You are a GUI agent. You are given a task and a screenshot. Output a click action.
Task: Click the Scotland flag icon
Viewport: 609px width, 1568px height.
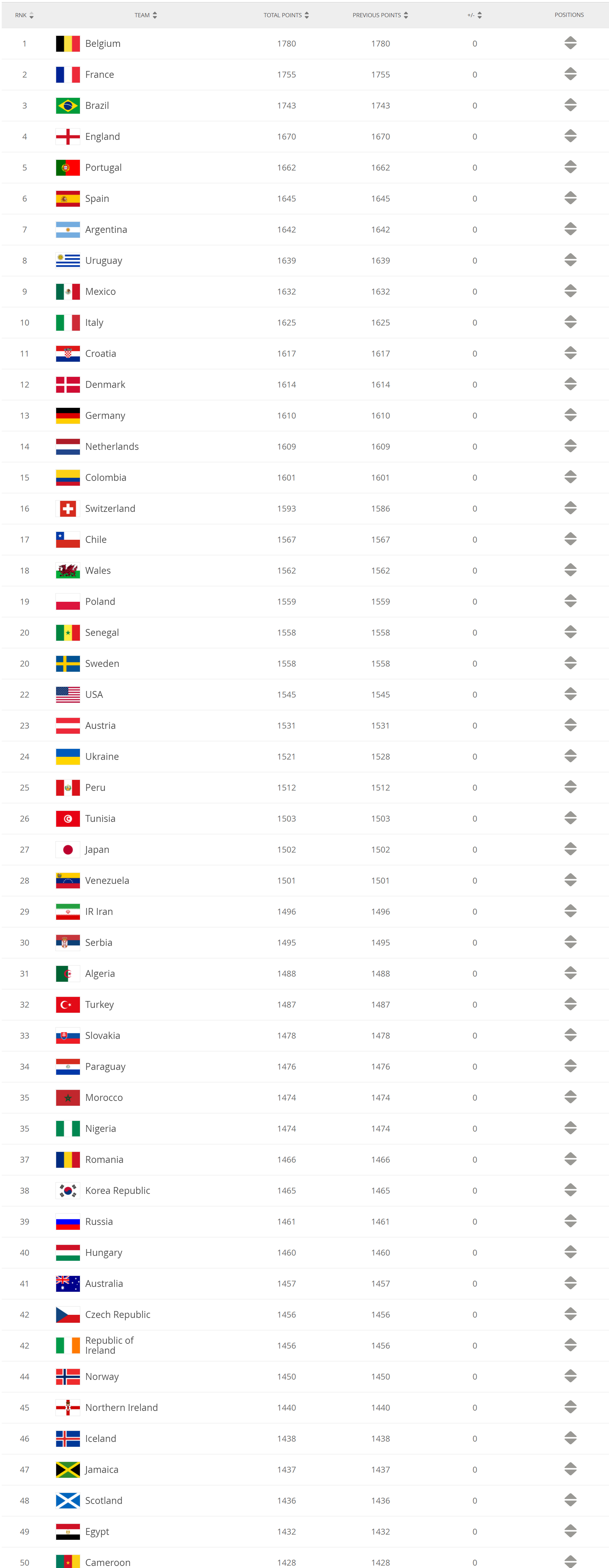coord(68,1500)
